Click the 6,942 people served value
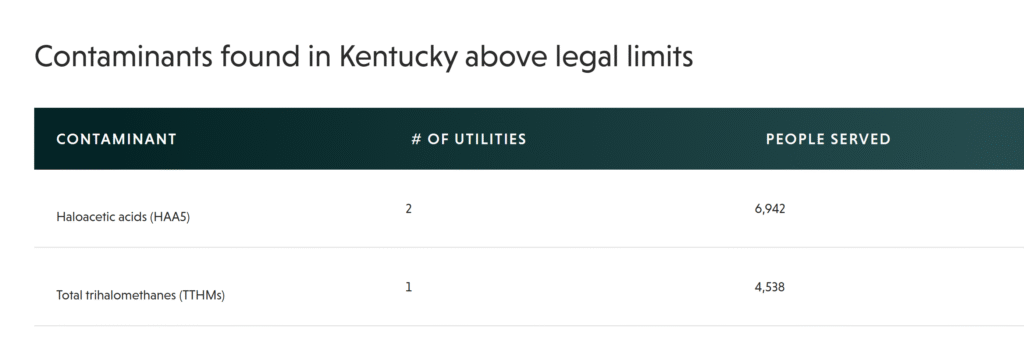 point(769,209)
